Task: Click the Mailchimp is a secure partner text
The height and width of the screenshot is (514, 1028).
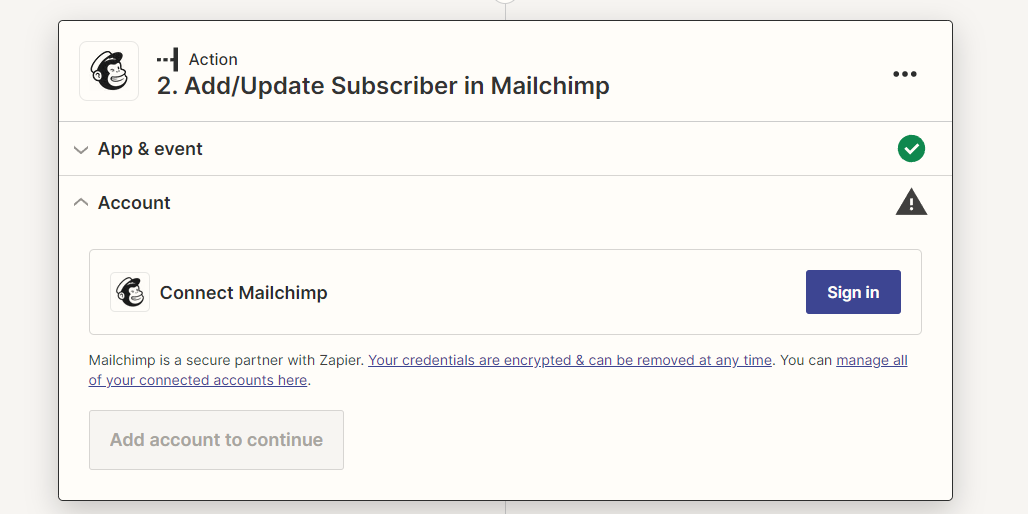Action: click(x=226, y=360)
